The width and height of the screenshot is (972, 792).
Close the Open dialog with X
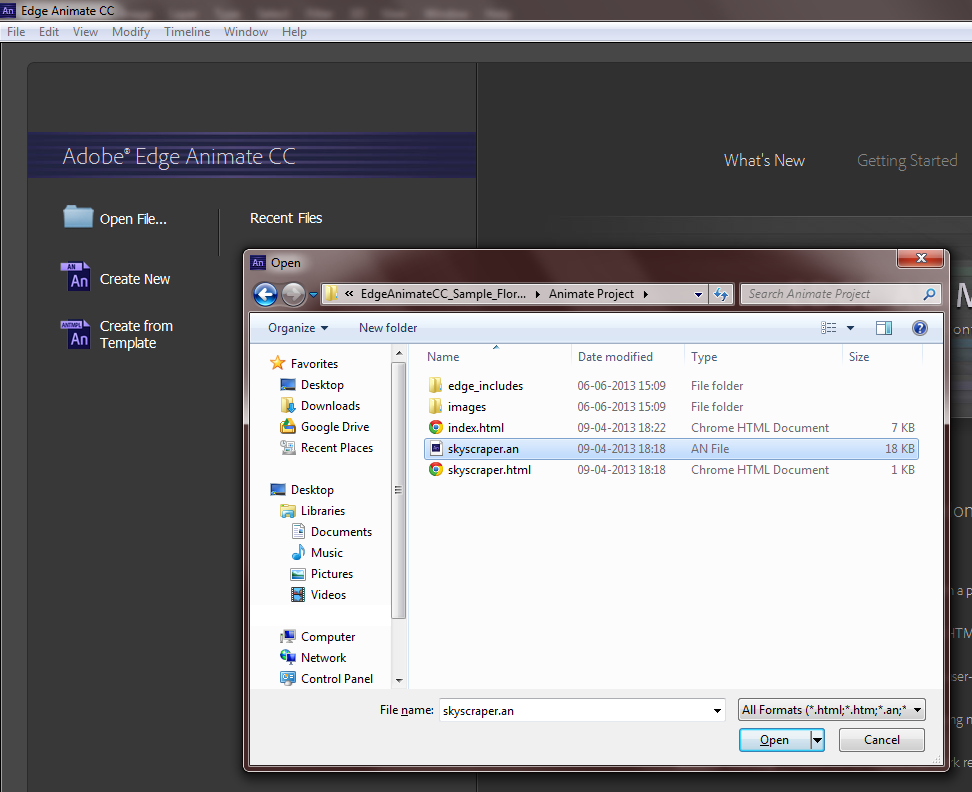(921, 258)
